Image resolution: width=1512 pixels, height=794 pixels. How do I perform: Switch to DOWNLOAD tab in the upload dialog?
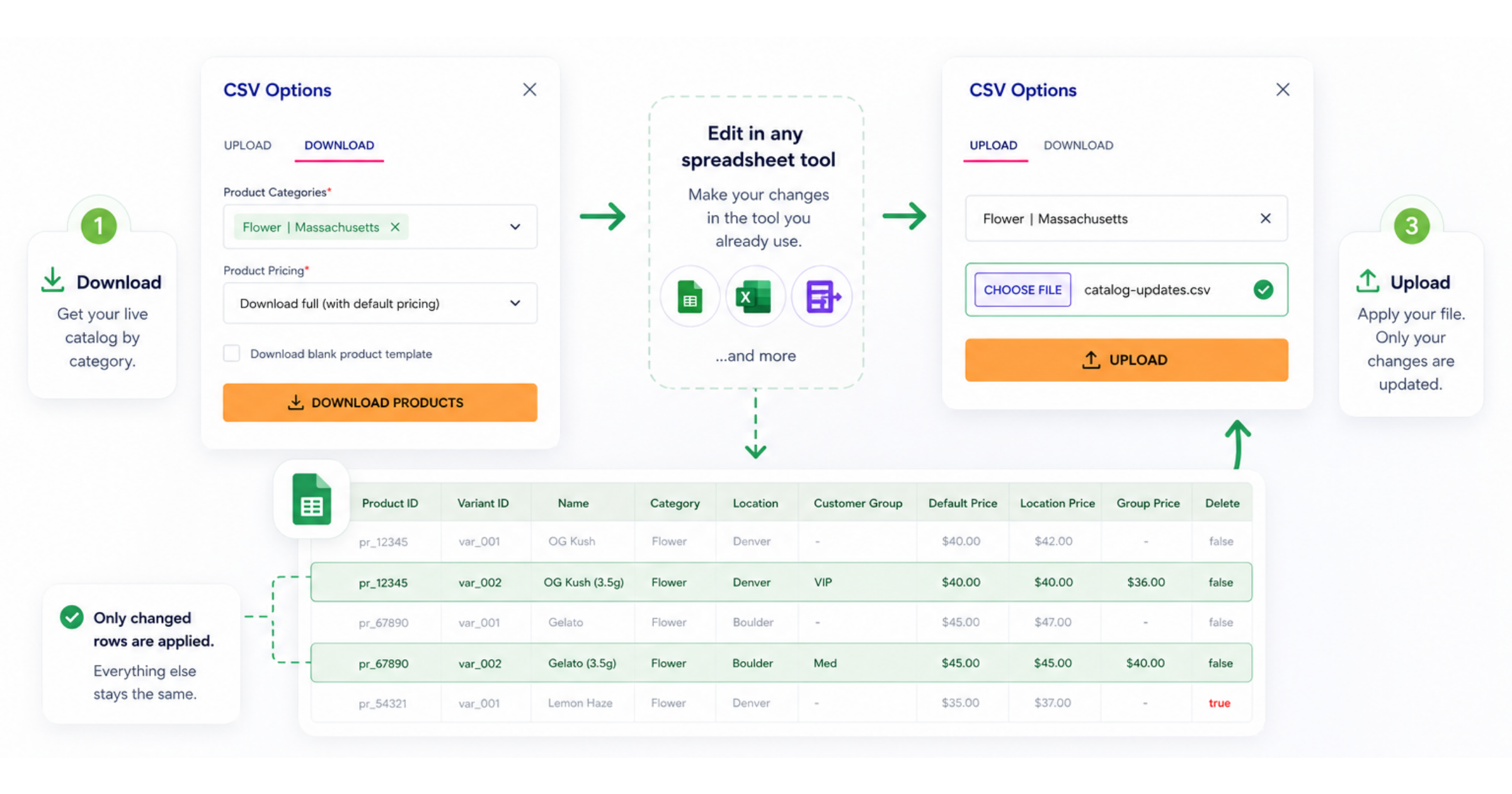click(x=1078, y=145)
